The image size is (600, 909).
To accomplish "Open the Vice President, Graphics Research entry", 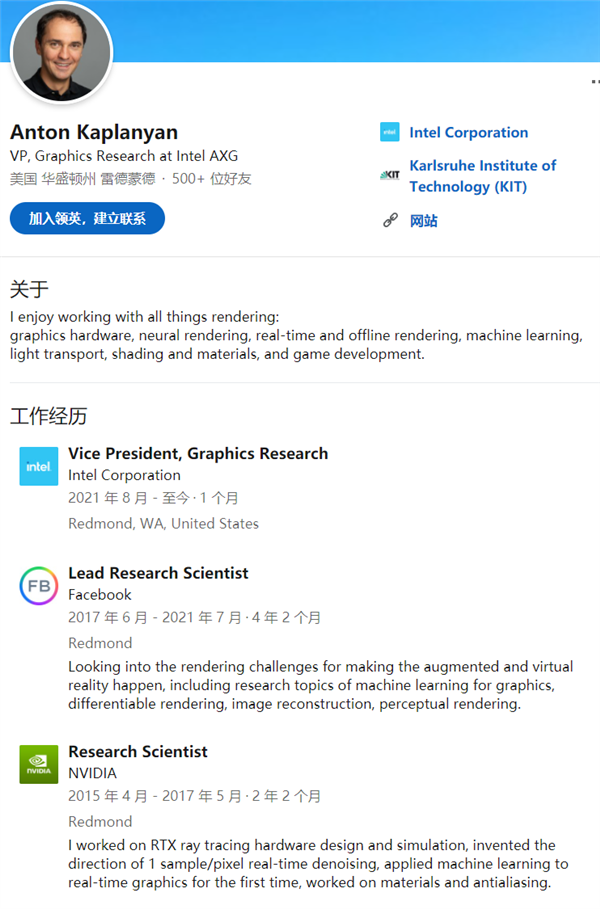I will click(198, 452).
